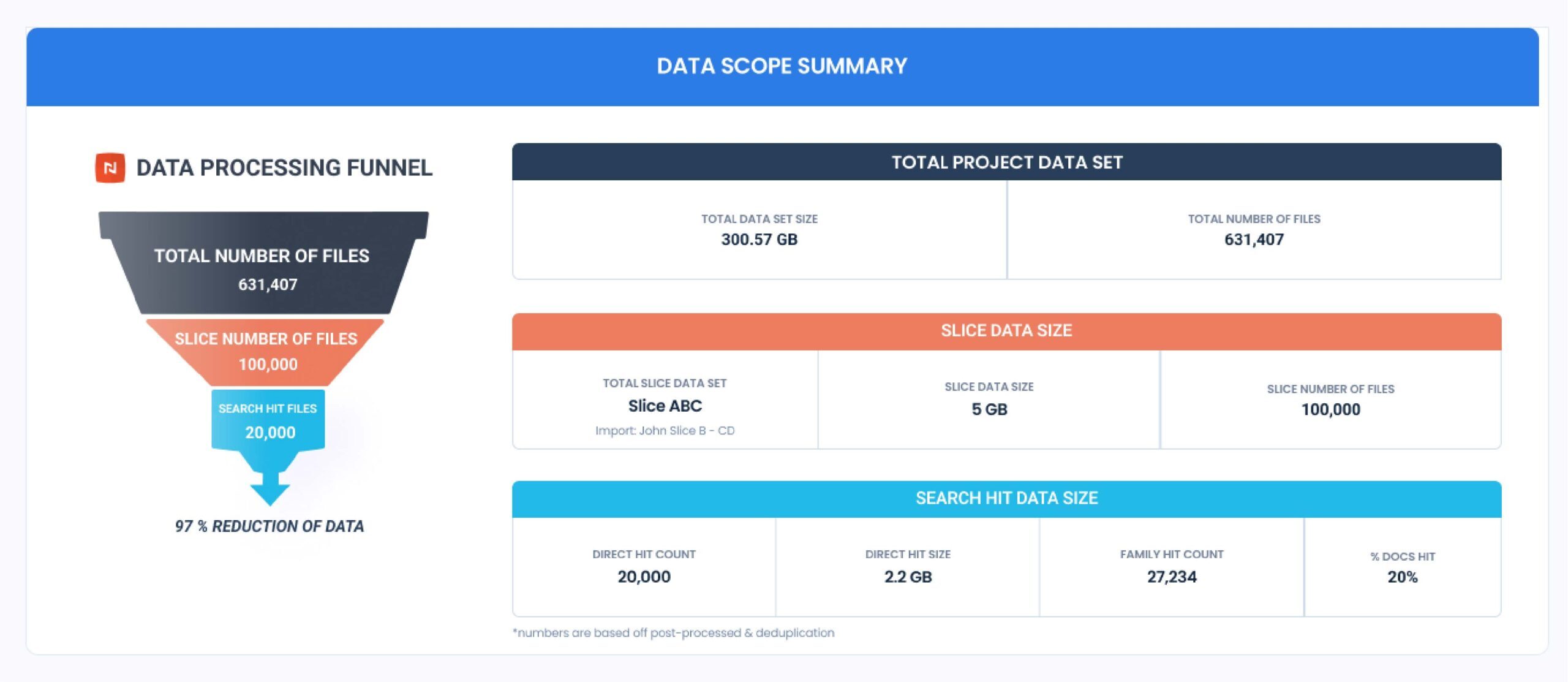Select the Slice Number of Files 100,000 card
The height and width of the screenshot is (682, 1568).
(1330, 400)
